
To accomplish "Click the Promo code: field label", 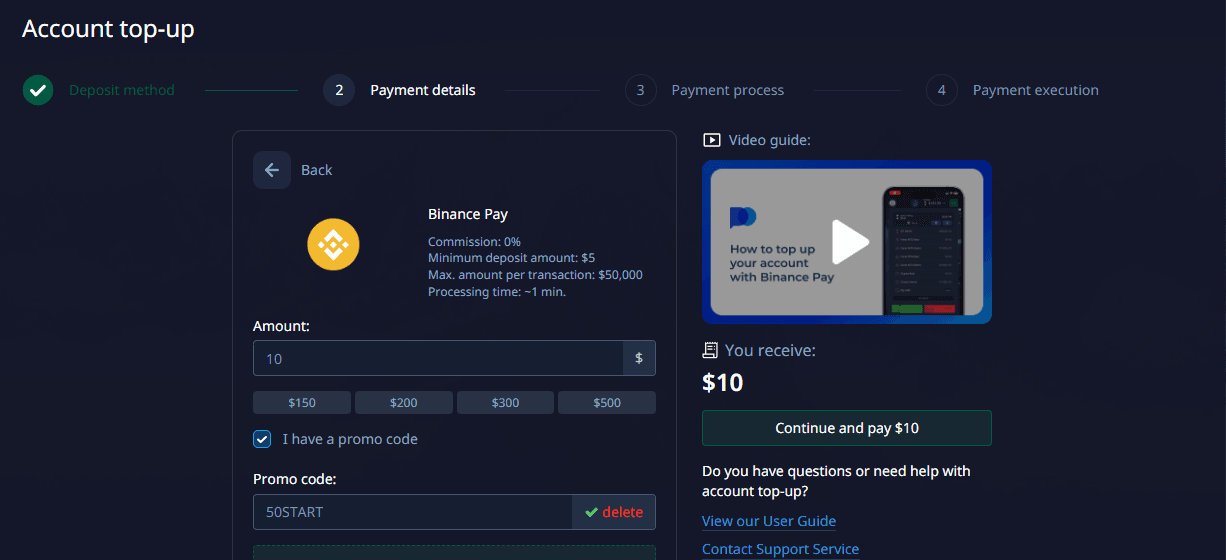I will pyautogui.click(x=295, y=479).
